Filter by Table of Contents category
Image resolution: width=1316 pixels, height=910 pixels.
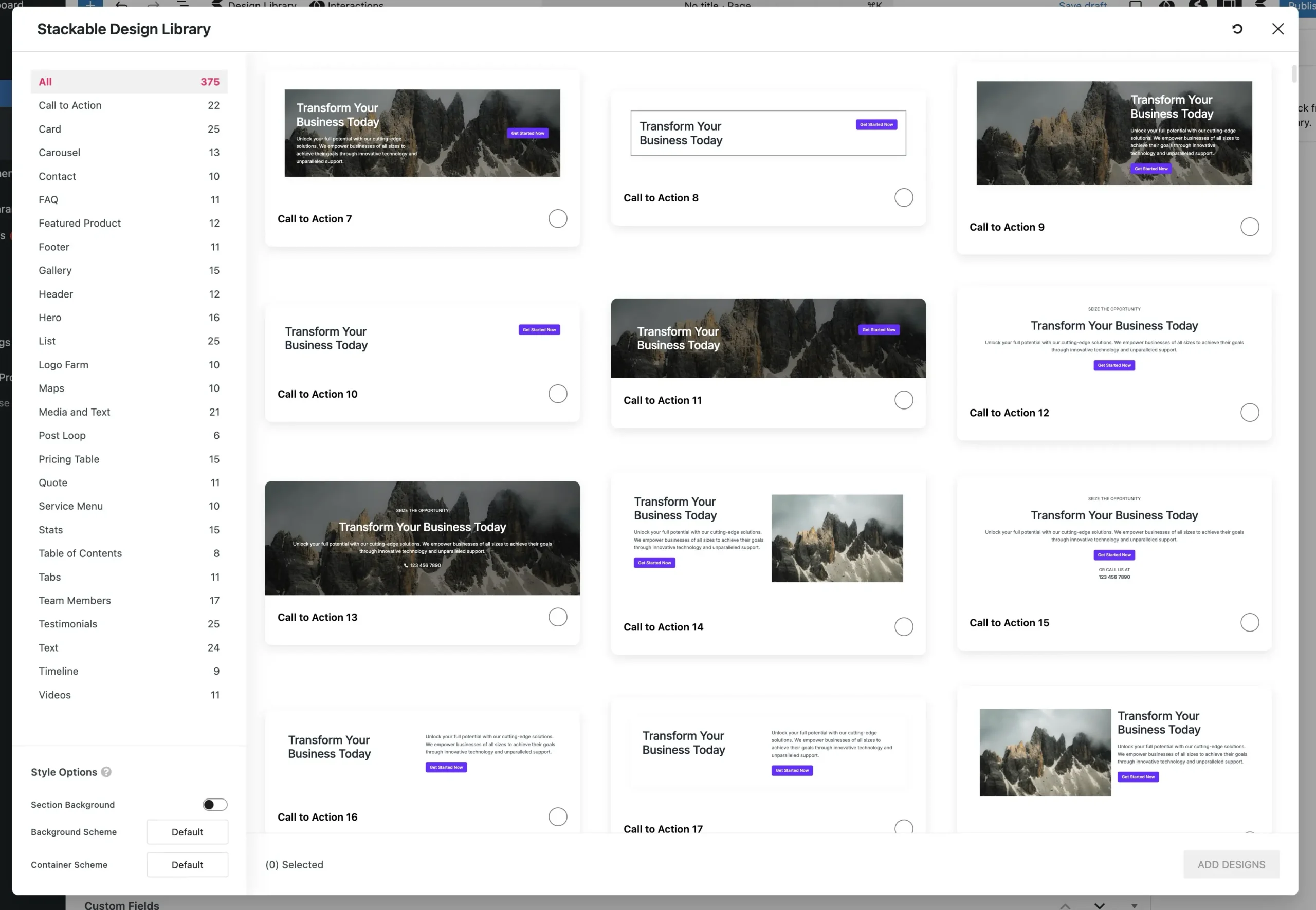(129, 553)
